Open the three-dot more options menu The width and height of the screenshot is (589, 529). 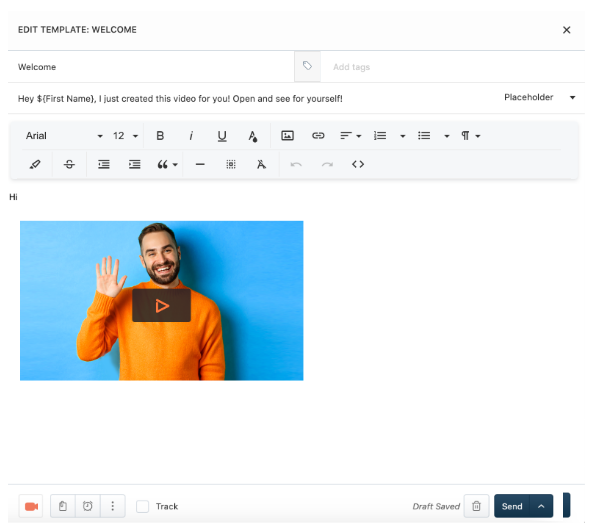[112, 506]
